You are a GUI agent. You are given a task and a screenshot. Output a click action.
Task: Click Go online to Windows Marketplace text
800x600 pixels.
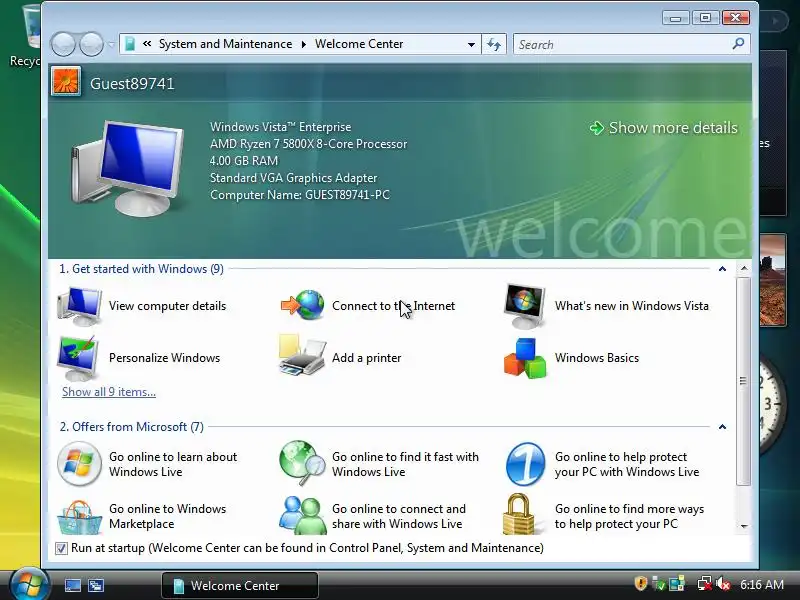pyautogui.click(x=167, y=516)
